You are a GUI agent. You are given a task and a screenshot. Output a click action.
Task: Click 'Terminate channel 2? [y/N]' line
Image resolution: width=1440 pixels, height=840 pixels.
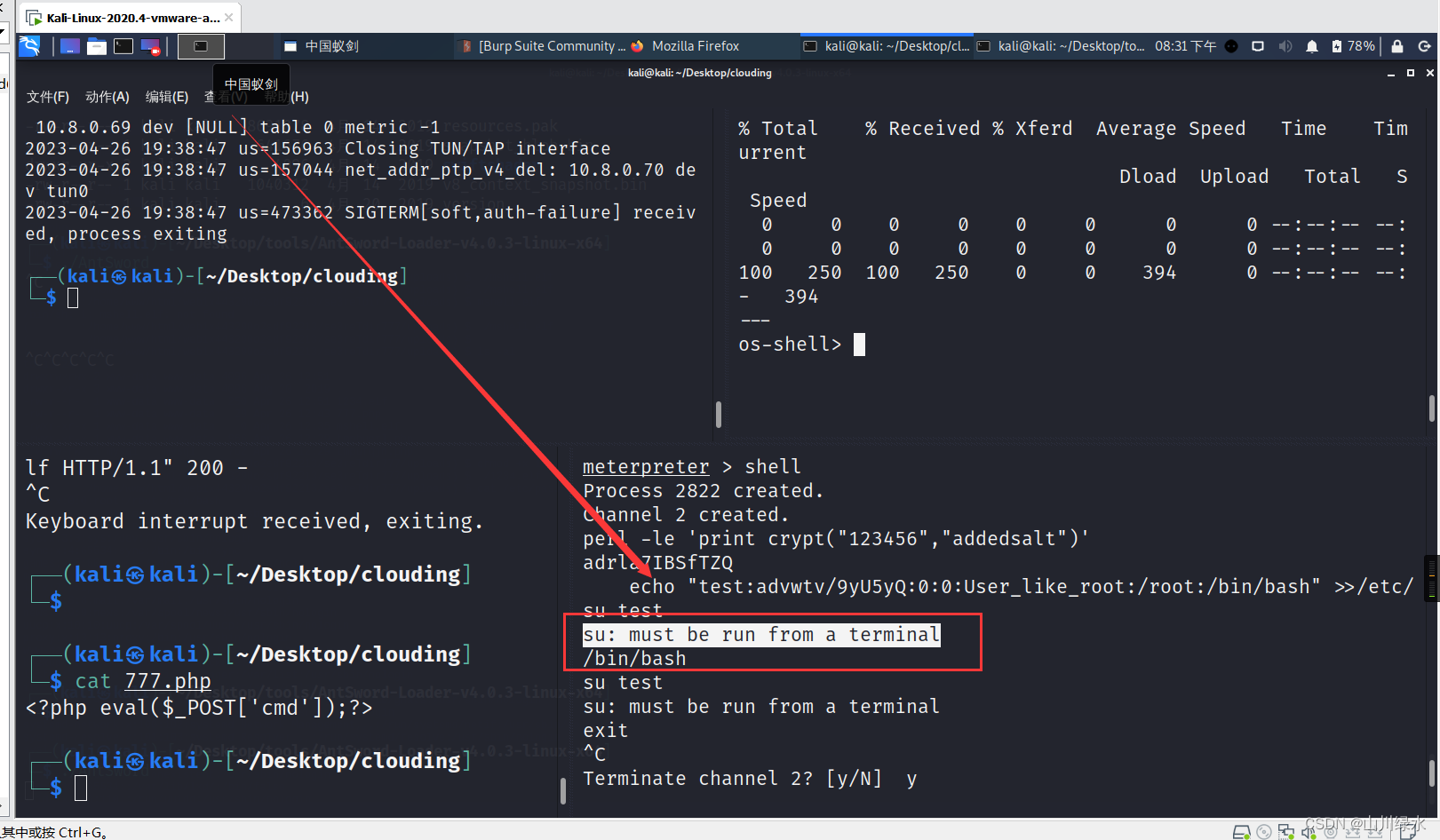751,779
